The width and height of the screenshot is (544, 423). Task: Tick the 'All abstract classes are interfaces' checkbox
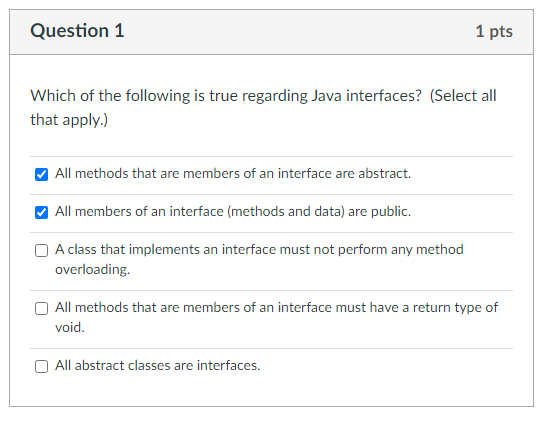click(x=41, y=366)
